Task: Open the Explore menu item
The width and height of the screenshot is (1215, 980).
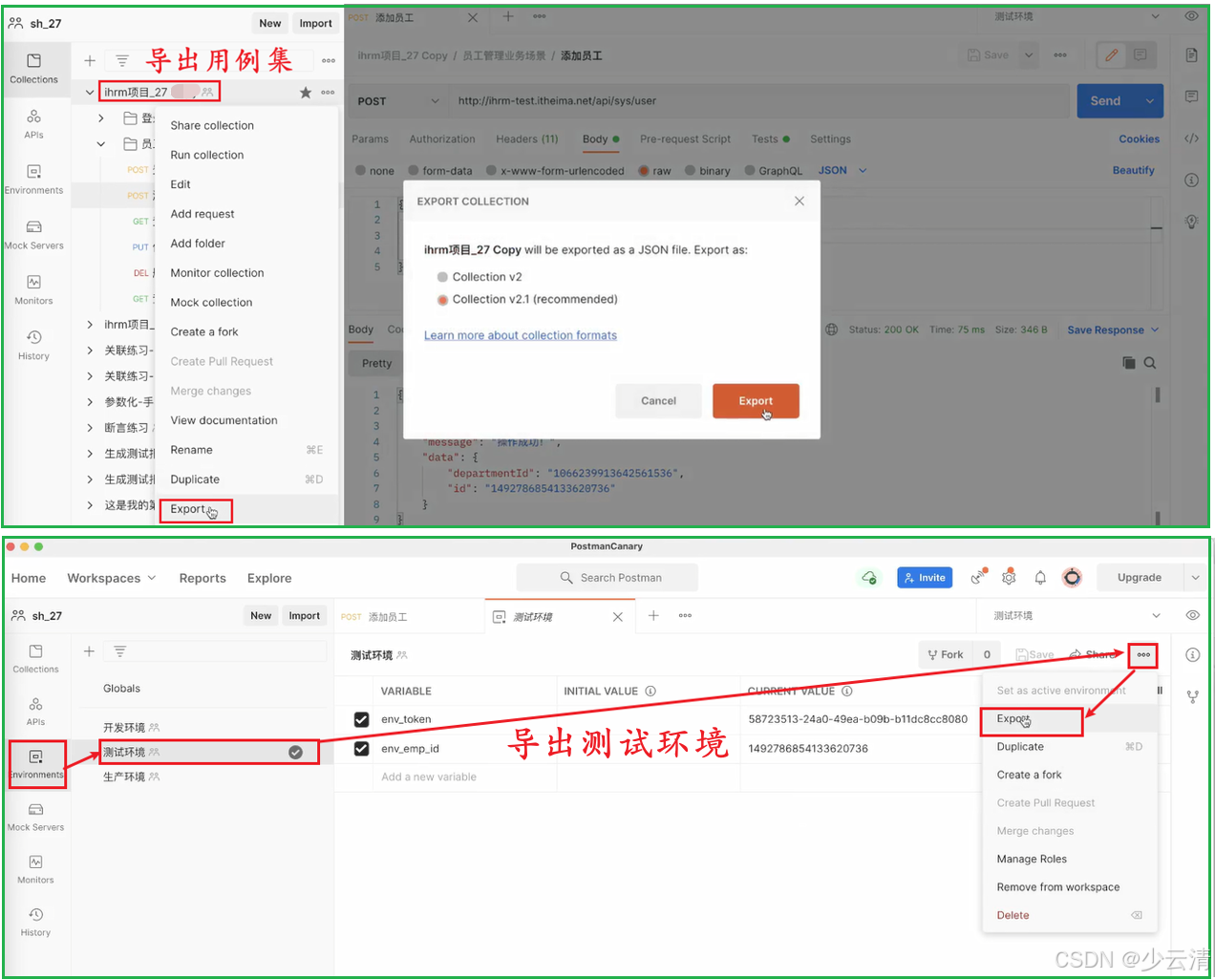Action: (269, 578)
